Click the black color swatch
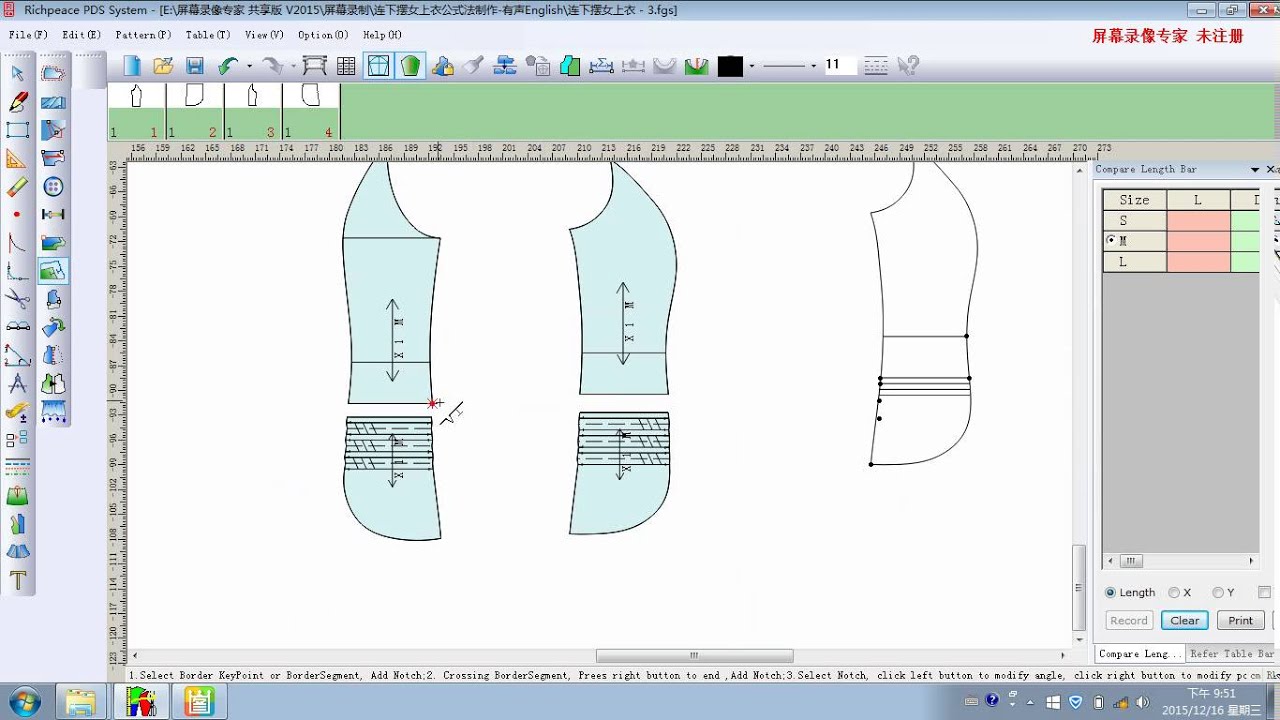Image resolution: width=1280 pixels, height=720 pixels. [x=730, y=66]
